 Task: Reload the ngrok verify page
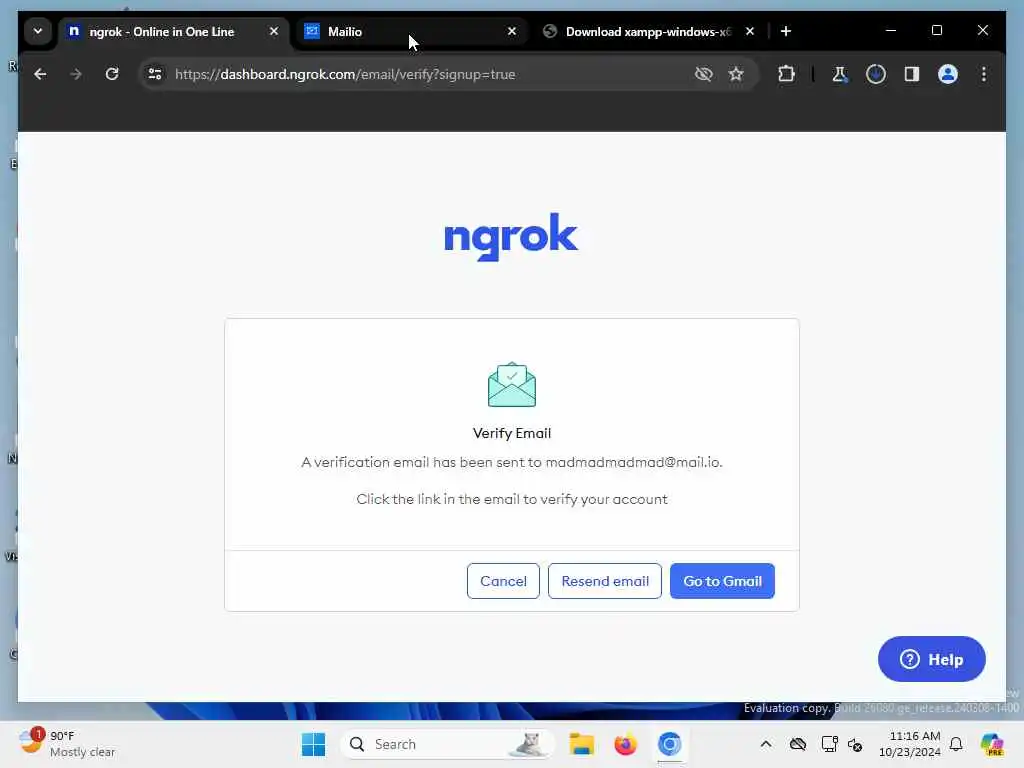[112, 74]
